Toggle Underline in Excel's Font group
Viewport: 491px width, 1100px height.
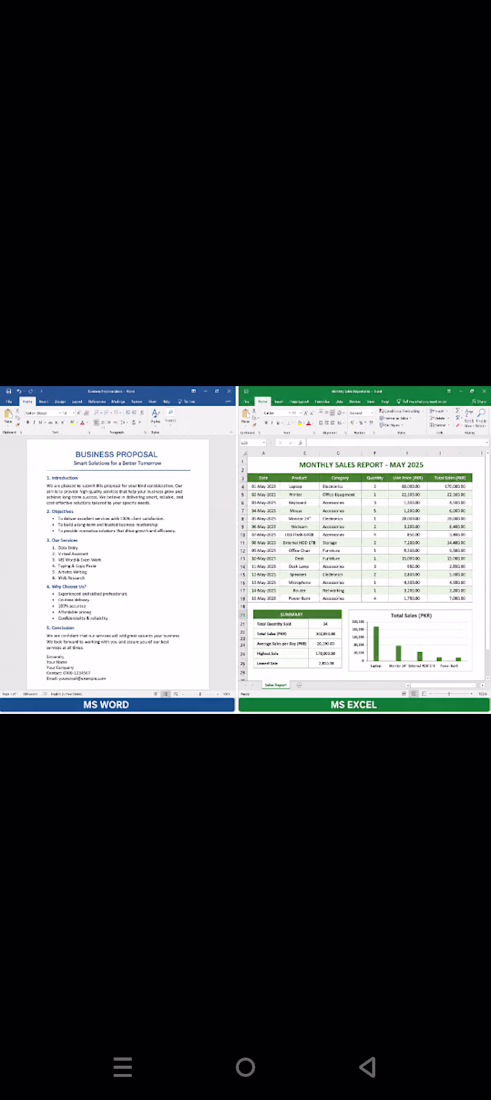(278, 423)
